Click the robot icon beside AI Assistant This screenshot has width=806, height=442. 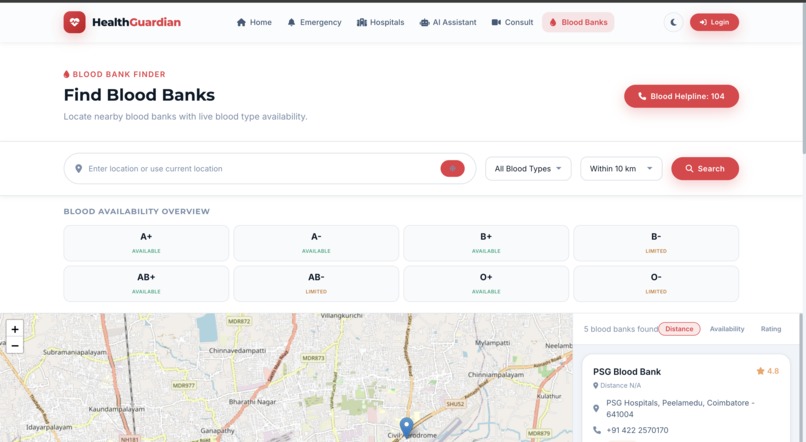[424, 23]
